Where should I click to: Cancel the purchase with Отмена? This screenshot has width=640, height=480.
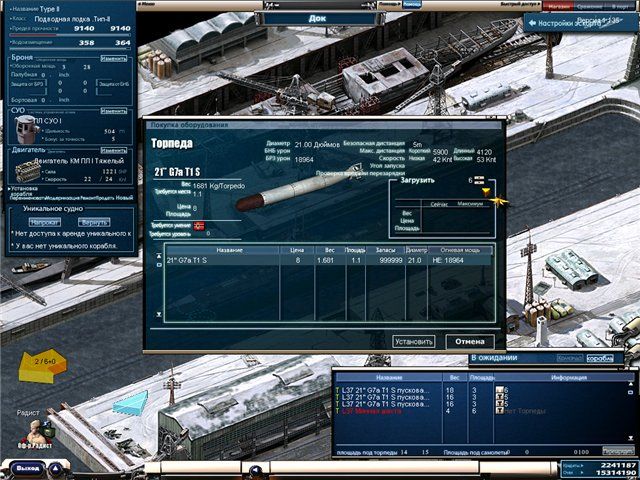tap(469, 341)
